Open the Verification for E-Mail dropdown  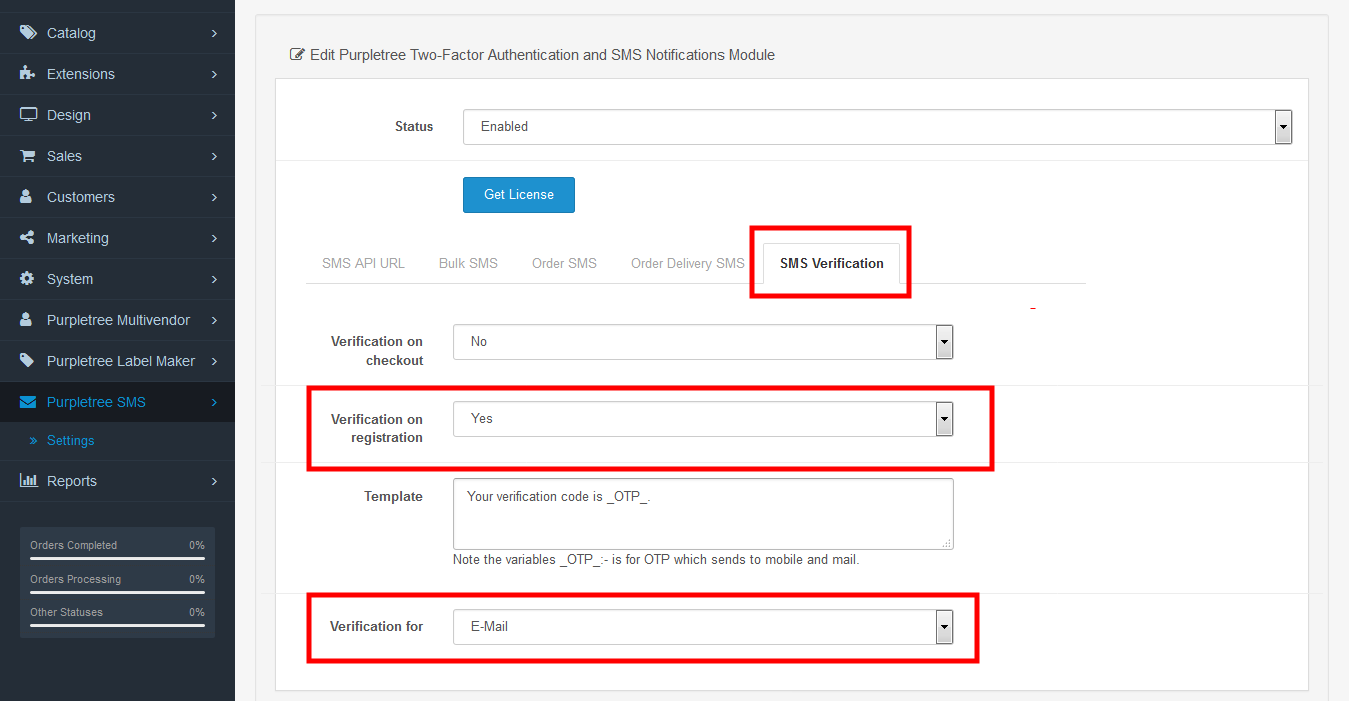point(703,627)
